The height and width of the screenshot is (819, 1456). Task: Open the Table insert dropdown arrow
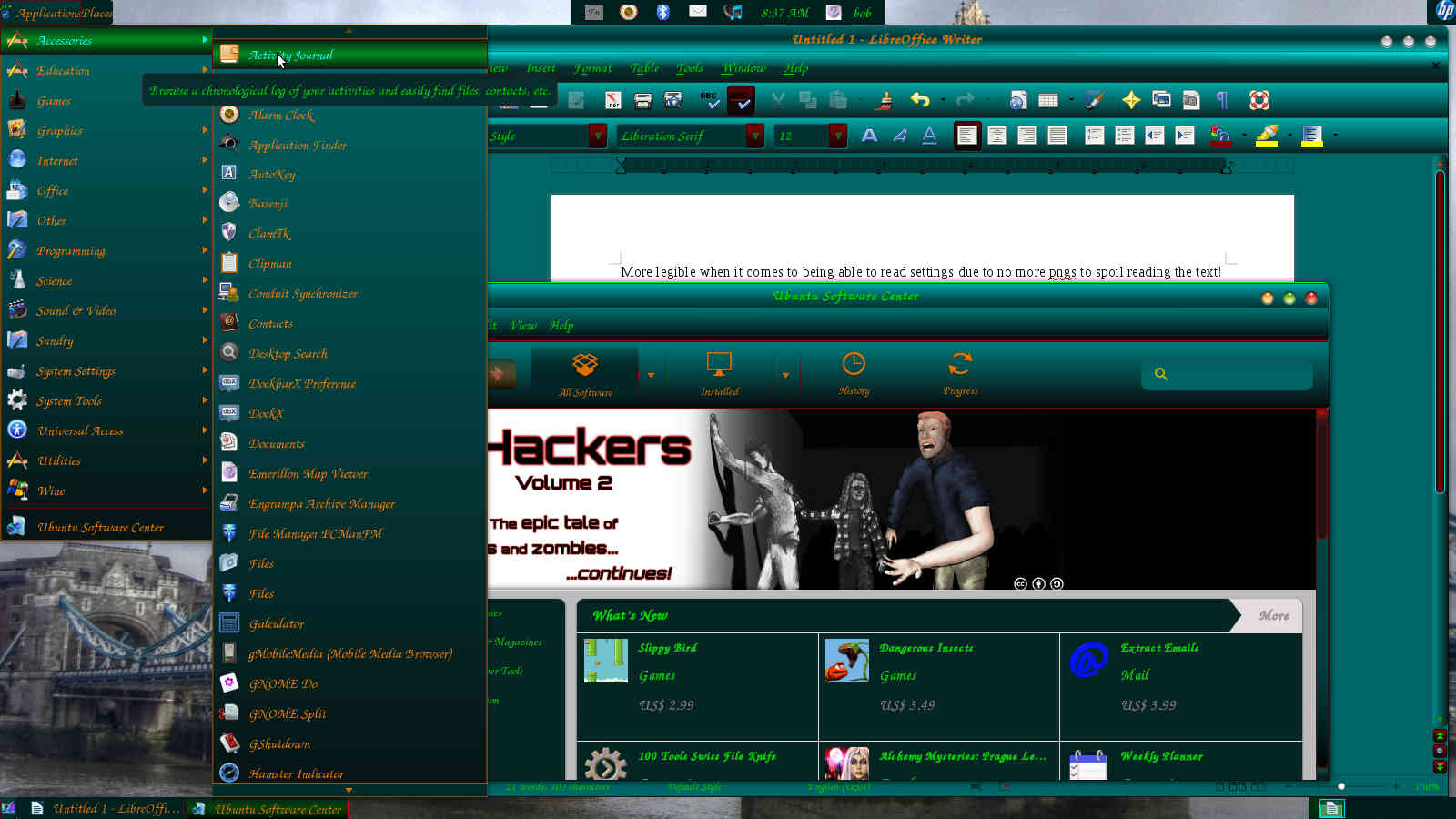click(x=1071, y=100)
